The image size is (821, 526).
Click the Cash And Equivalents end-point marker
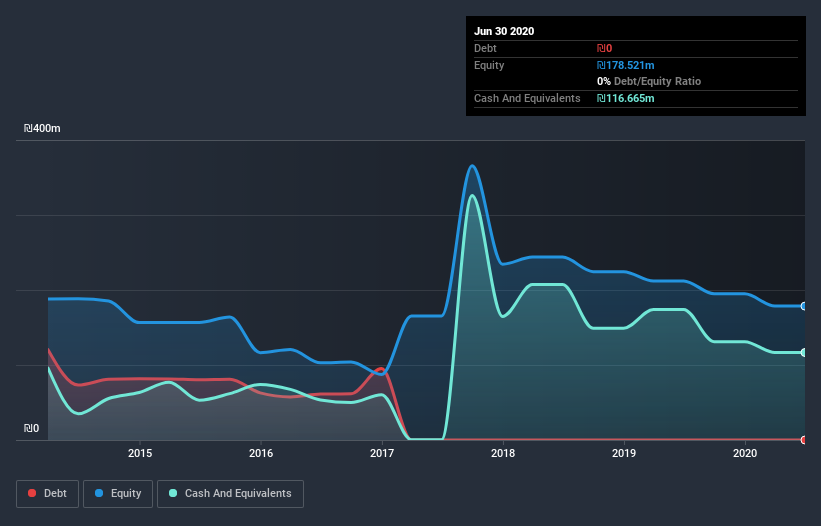[x=804, y=353]
